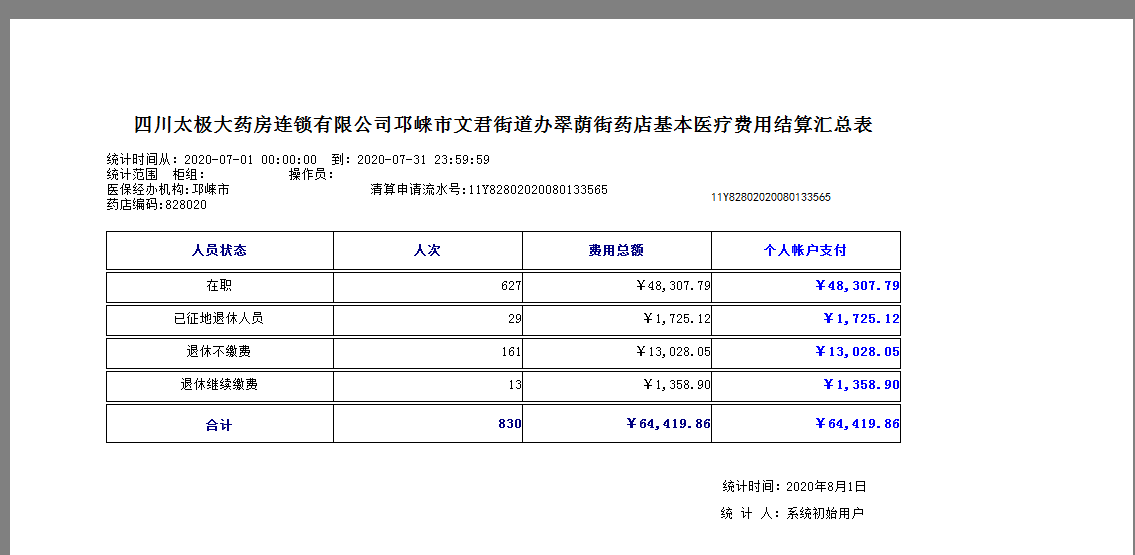The width and height of the screenshot is (1135, 555).
Task: Click the 29 count cell
Action: pos(428,319)
